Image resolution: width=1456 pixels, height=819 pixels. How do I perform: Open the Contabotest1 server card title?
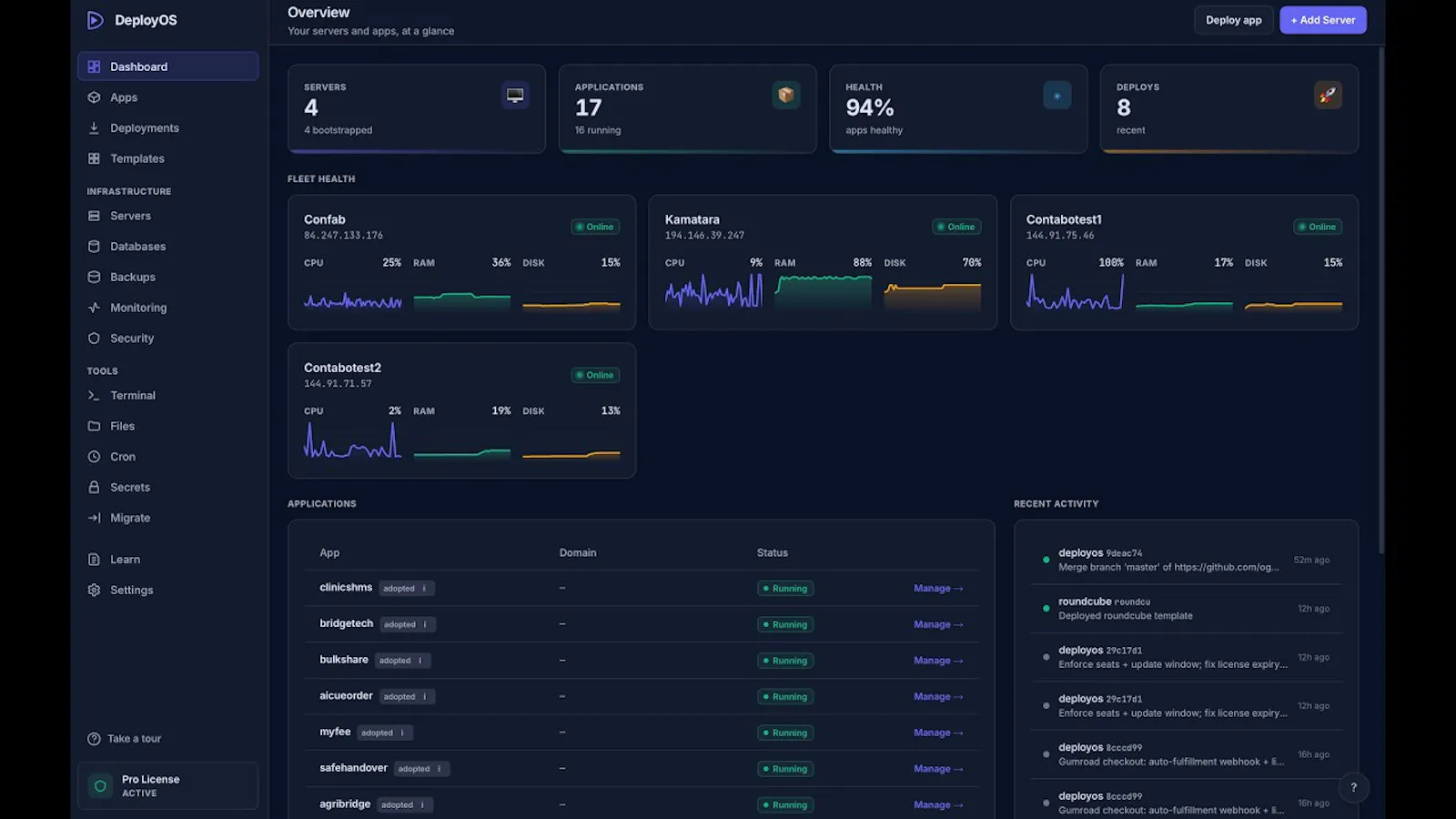[1064, 219]
